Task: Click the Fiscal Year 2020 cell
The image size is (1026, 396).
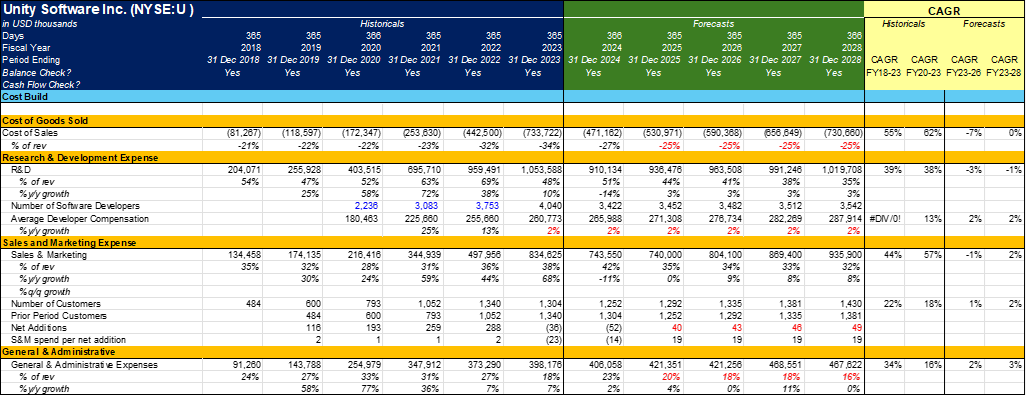Action: click(x=371, y=48)
